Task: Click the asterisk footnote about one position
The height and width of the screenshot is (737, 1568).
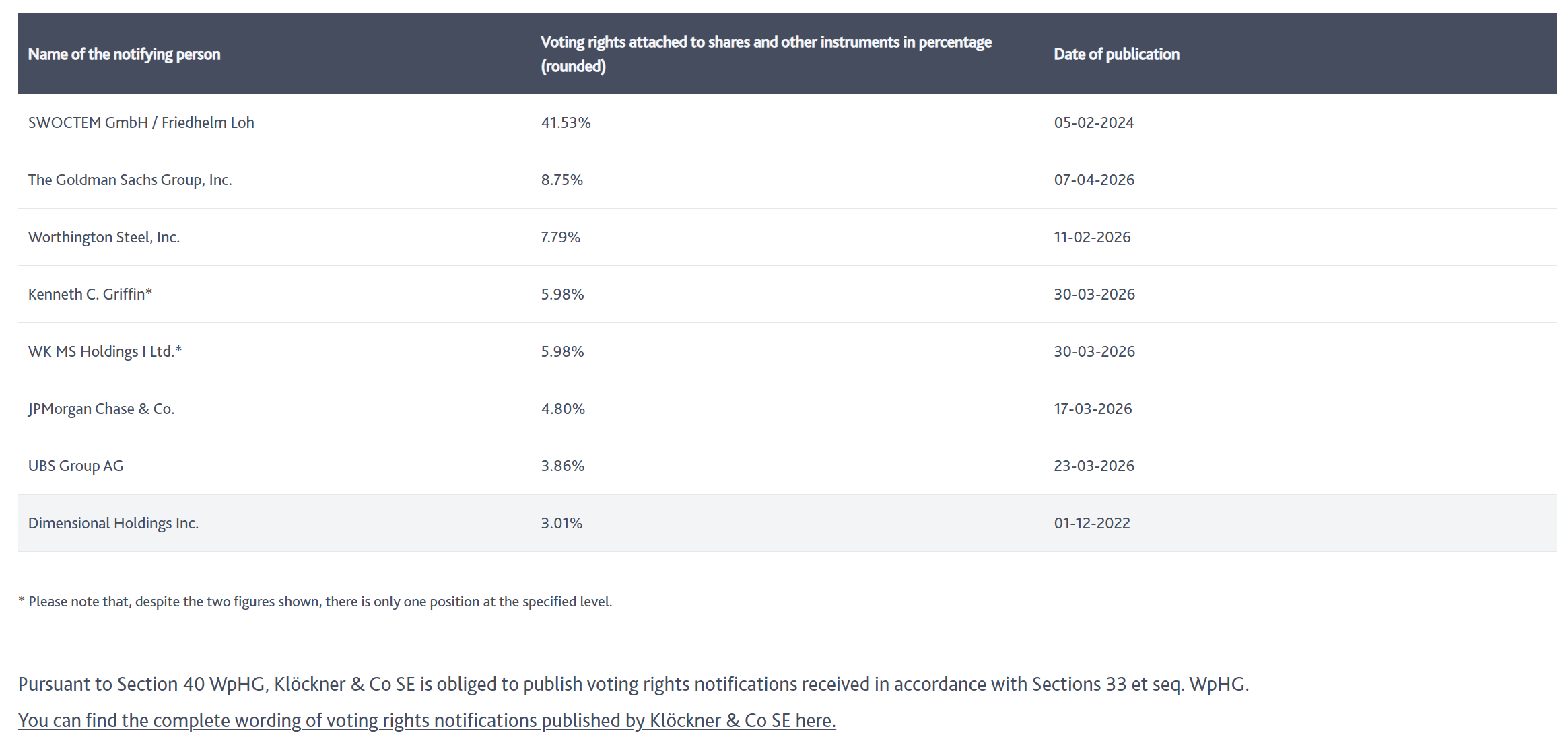Action: pos(315,602)
